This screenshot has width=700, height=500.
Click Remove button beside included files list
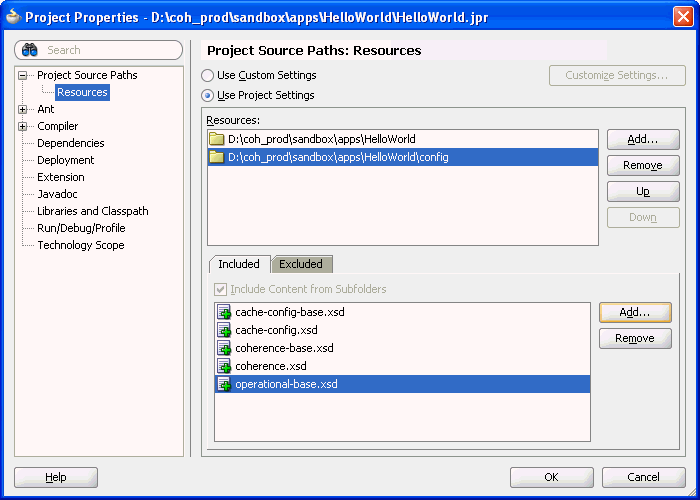[x=635, y=338]
